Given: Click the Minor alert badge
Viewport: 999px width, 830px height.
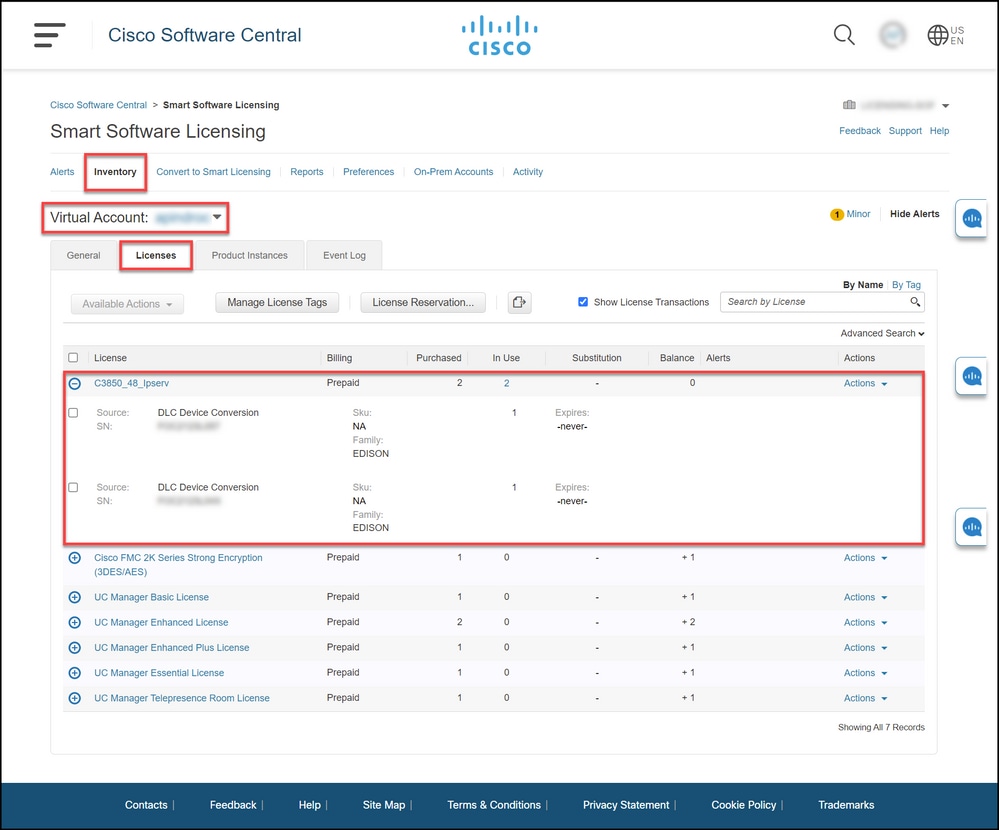Looking at the screenshot, I should click(x=850, y=214).
